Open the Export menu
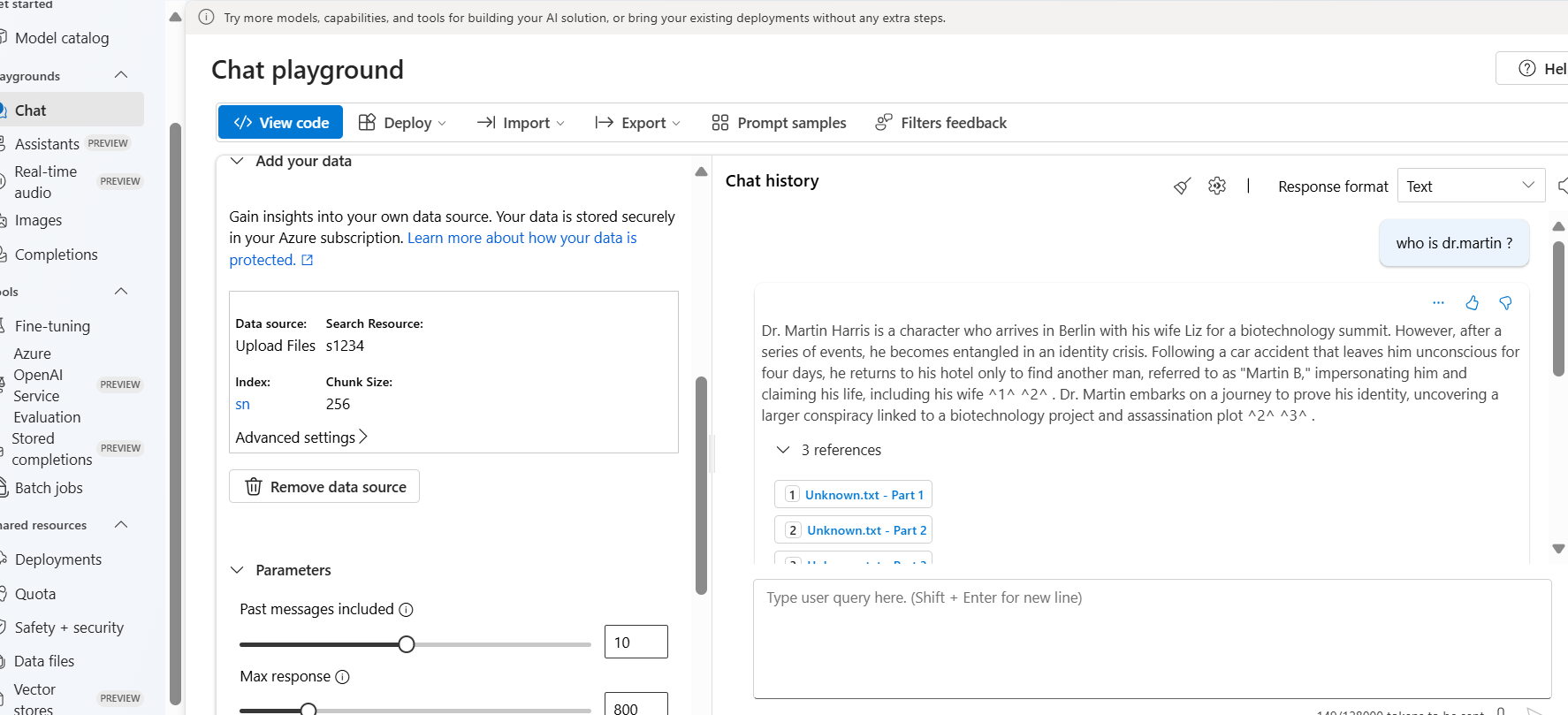 pos(638,123)
